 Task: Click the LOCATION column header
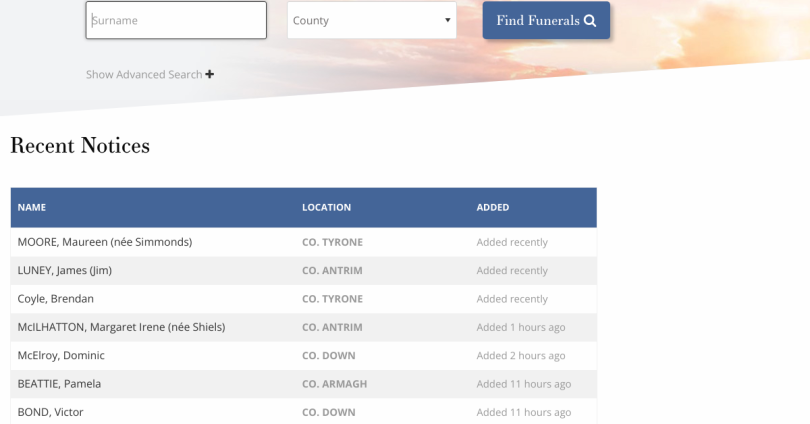click(x=326, y=208)
